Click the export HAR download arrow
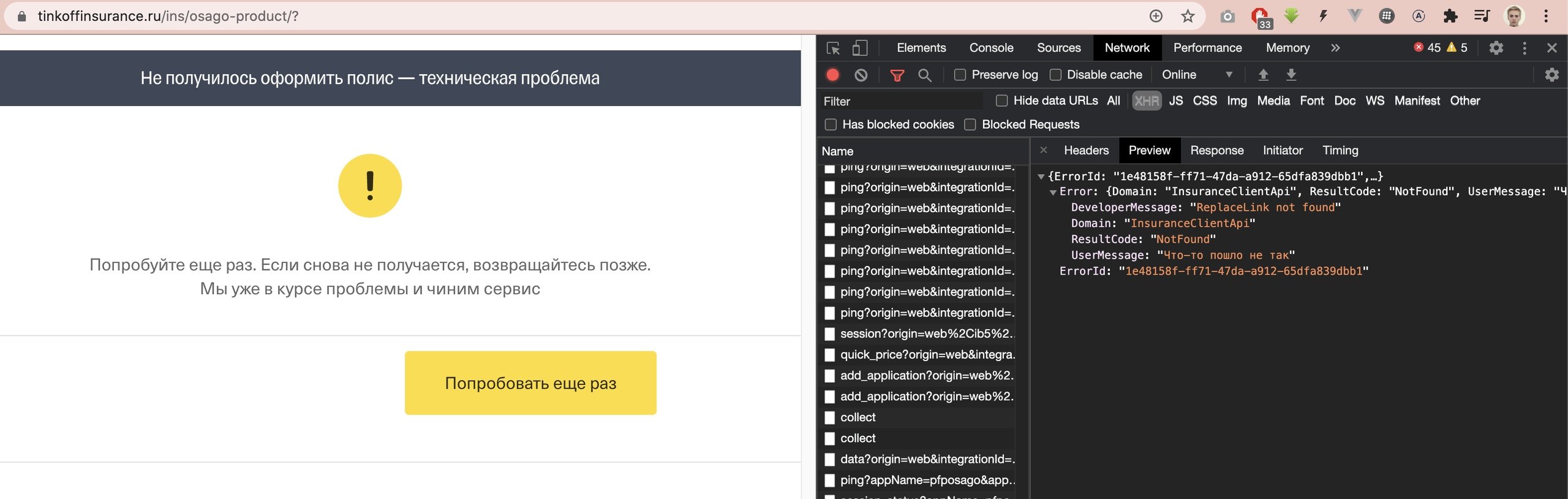The width and height of the screenshot is (1568, 499). click(x=1291, y=75)
